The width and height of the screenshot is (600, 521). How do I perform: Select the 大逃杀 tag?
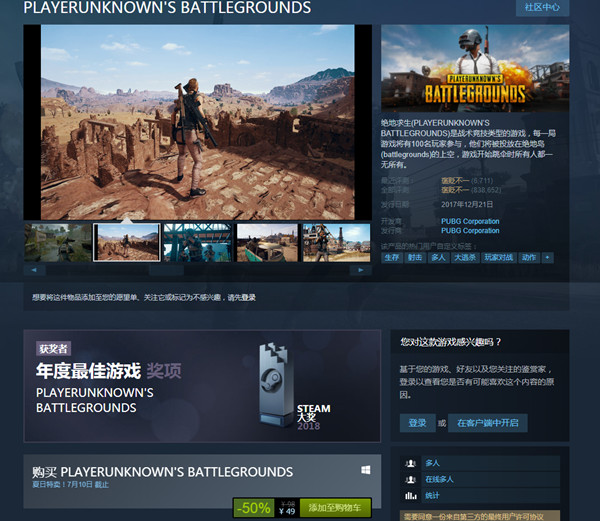pos(465,257)
